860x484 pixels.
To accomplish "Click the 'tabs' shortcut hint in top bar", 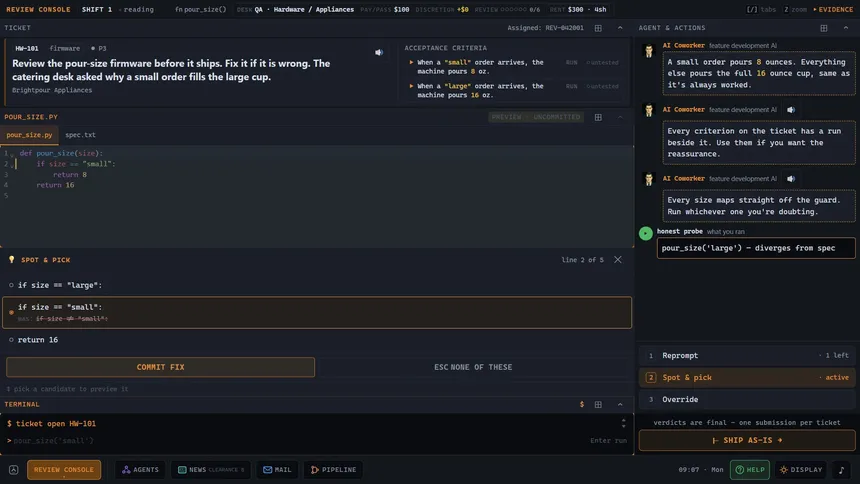I will click(761, 9).
